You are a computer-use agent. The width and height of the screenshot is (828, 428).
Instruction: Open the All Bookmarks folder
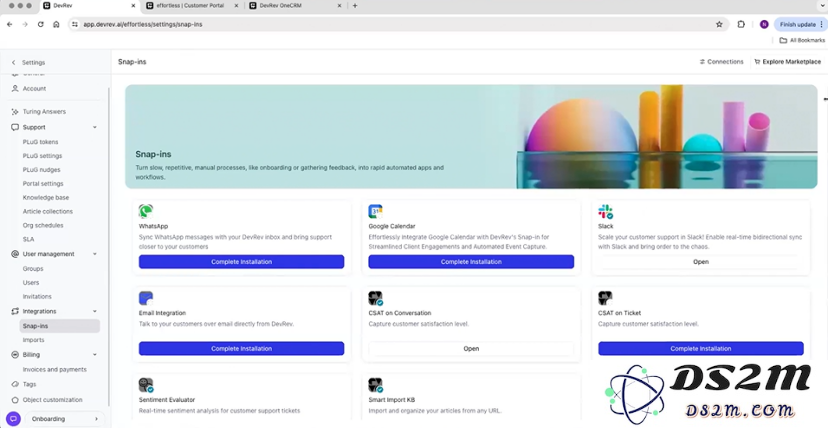pos(802,40)
